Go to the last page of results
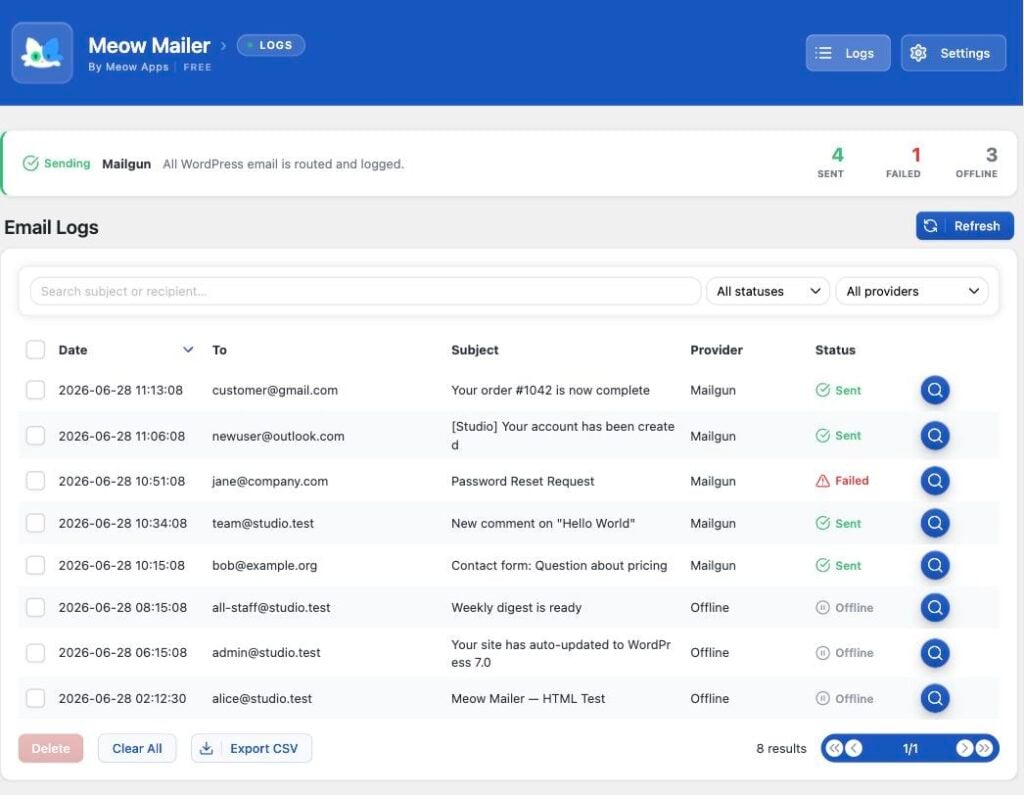Screen dimensions: 1024x795 click(984, 748)
